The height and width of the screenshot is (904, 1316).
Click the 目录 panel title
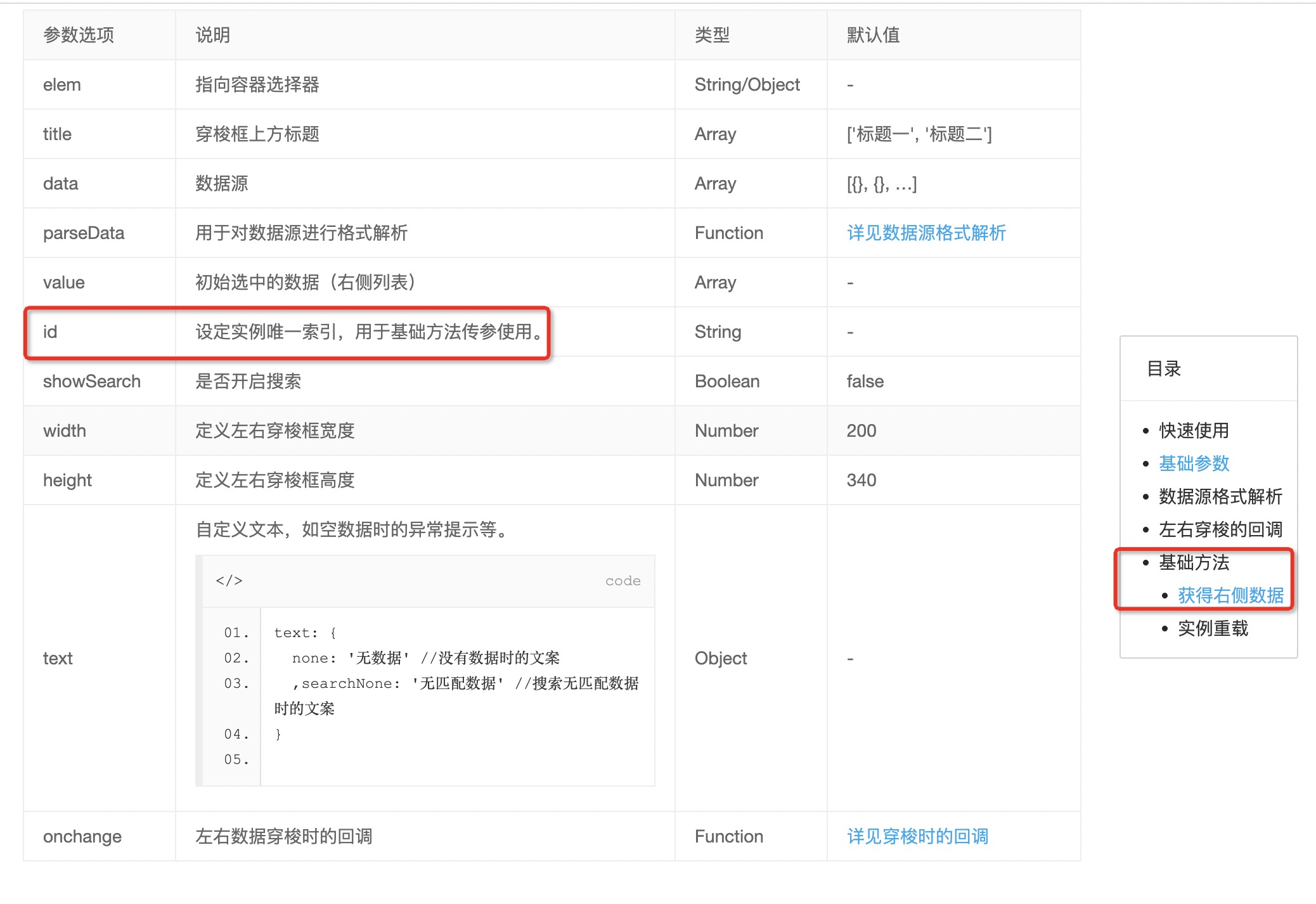pyautogui.click(x=1164, y=368)
